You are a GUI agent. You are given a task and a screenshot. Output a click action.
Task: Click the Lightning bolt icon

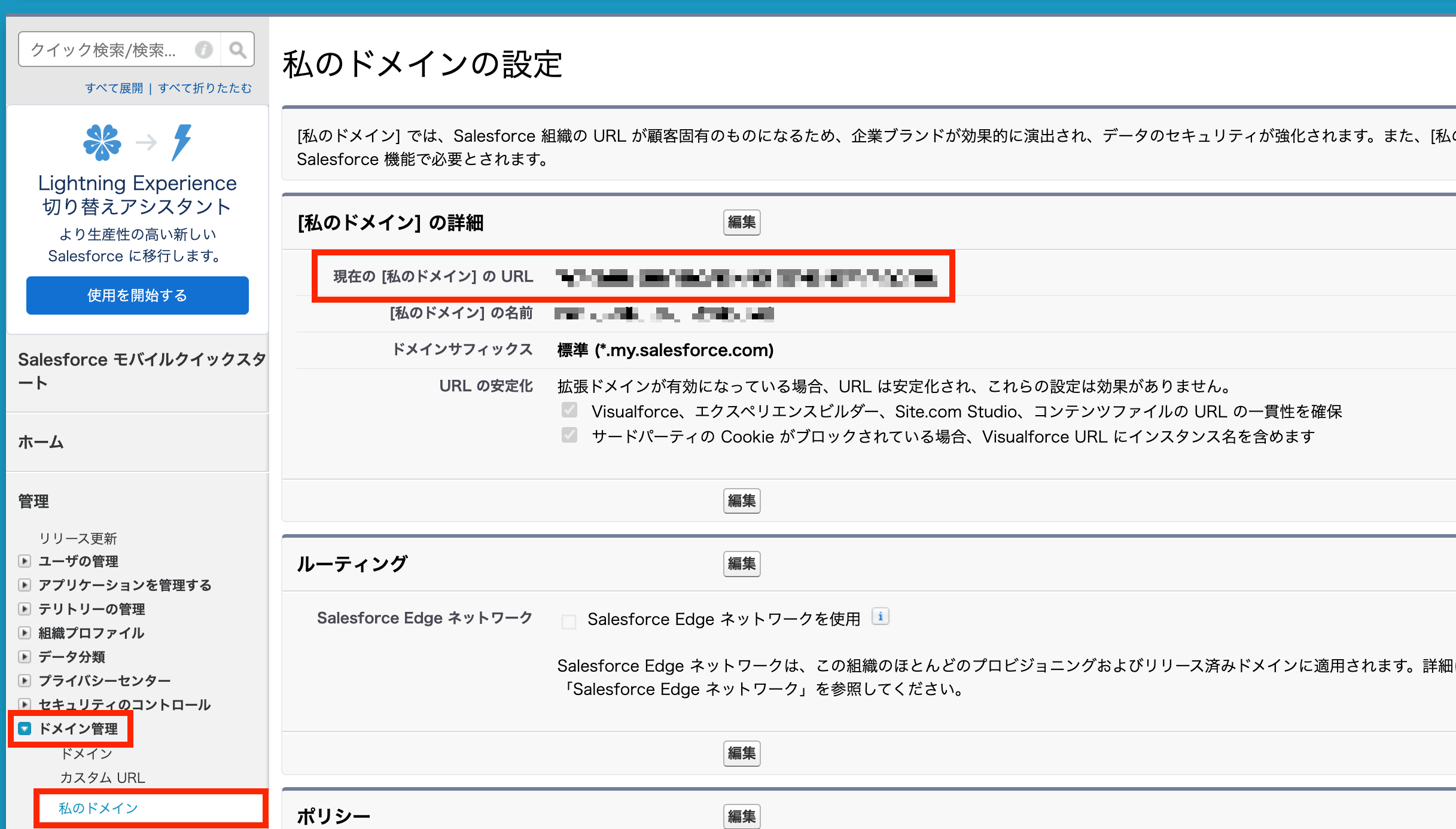pos(182,142)
